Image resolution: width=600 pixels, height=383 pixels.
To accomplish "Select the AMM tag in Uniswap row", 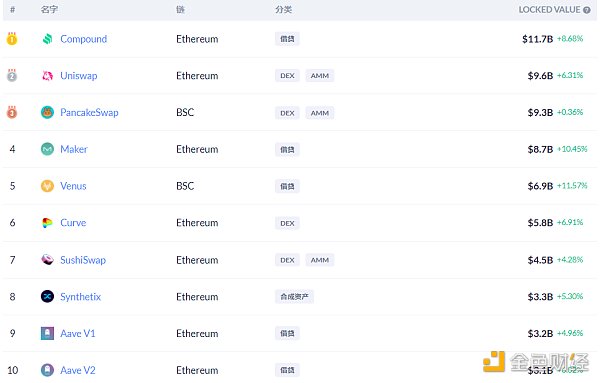I will point(320,76).
